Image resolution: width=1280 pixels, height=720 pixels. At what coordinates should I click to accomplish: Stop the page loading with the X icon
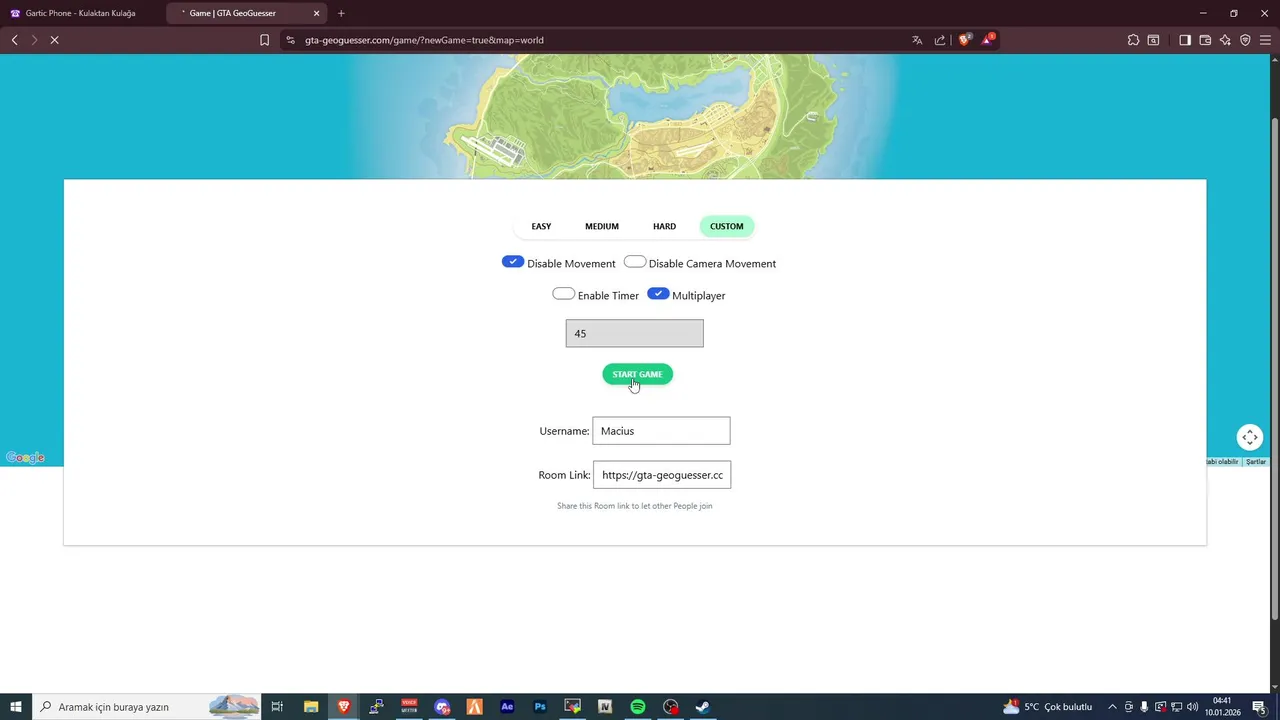click(x=54, y=40)
